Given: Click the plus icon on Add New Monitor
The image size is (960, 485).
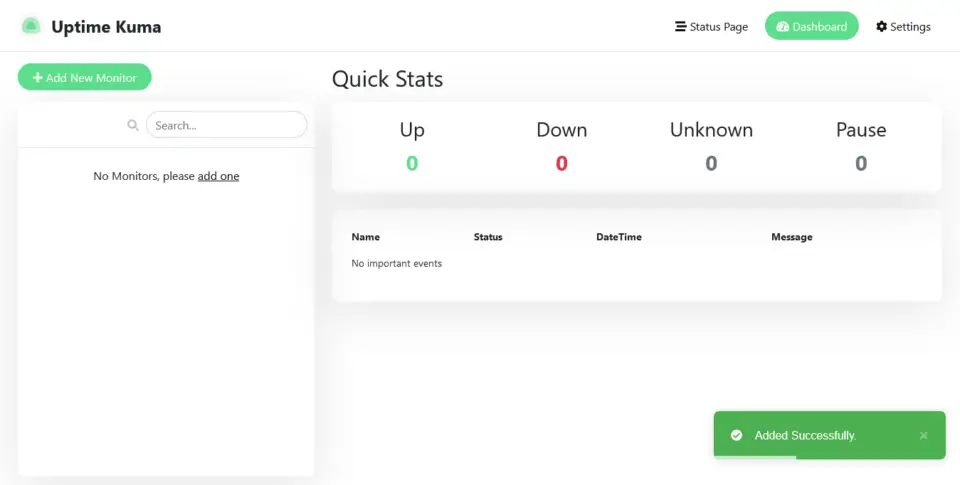Looking at the screenshot, I should [x=37, y=78].
